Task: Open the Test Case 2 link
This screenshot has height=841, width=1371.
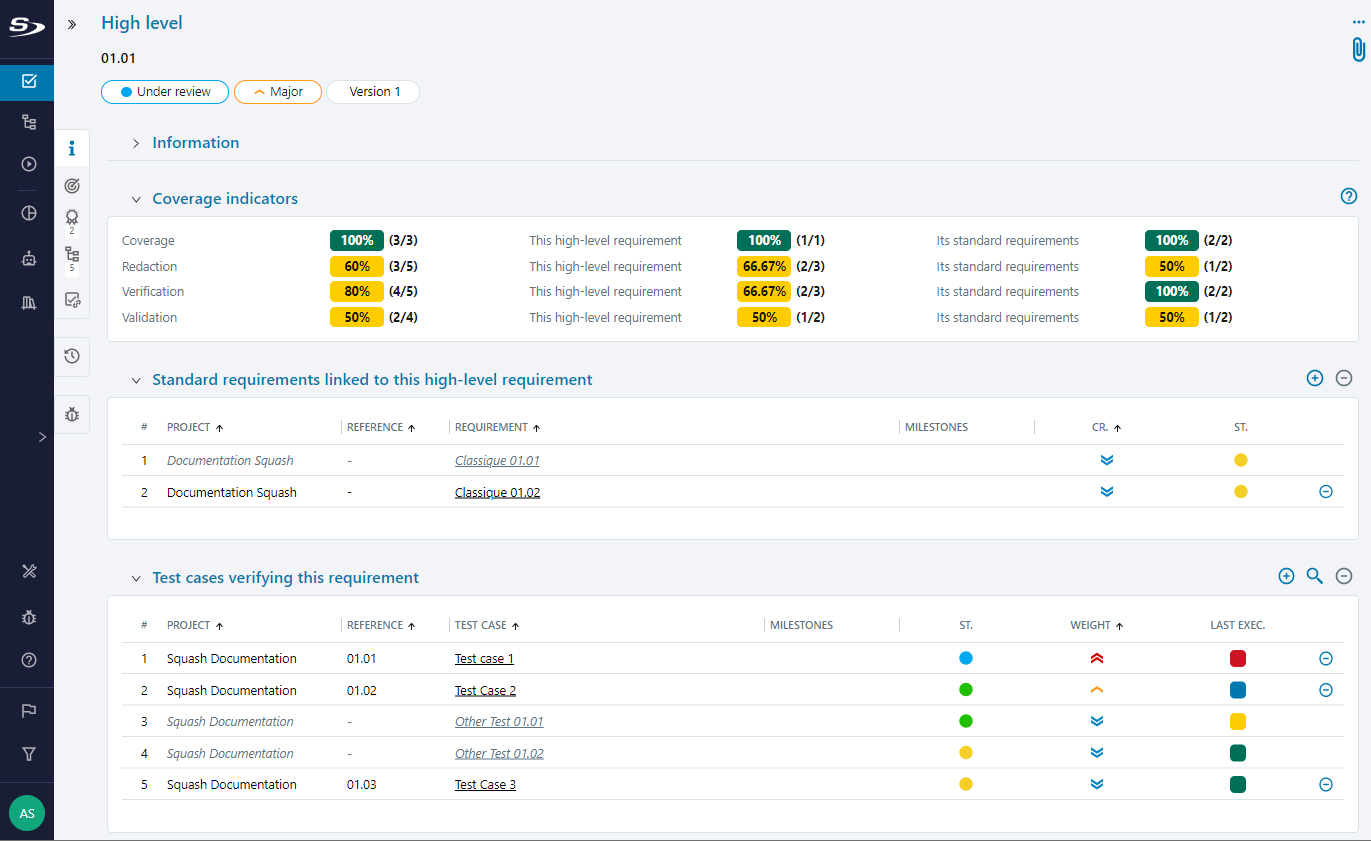Action: coord(485,690)
